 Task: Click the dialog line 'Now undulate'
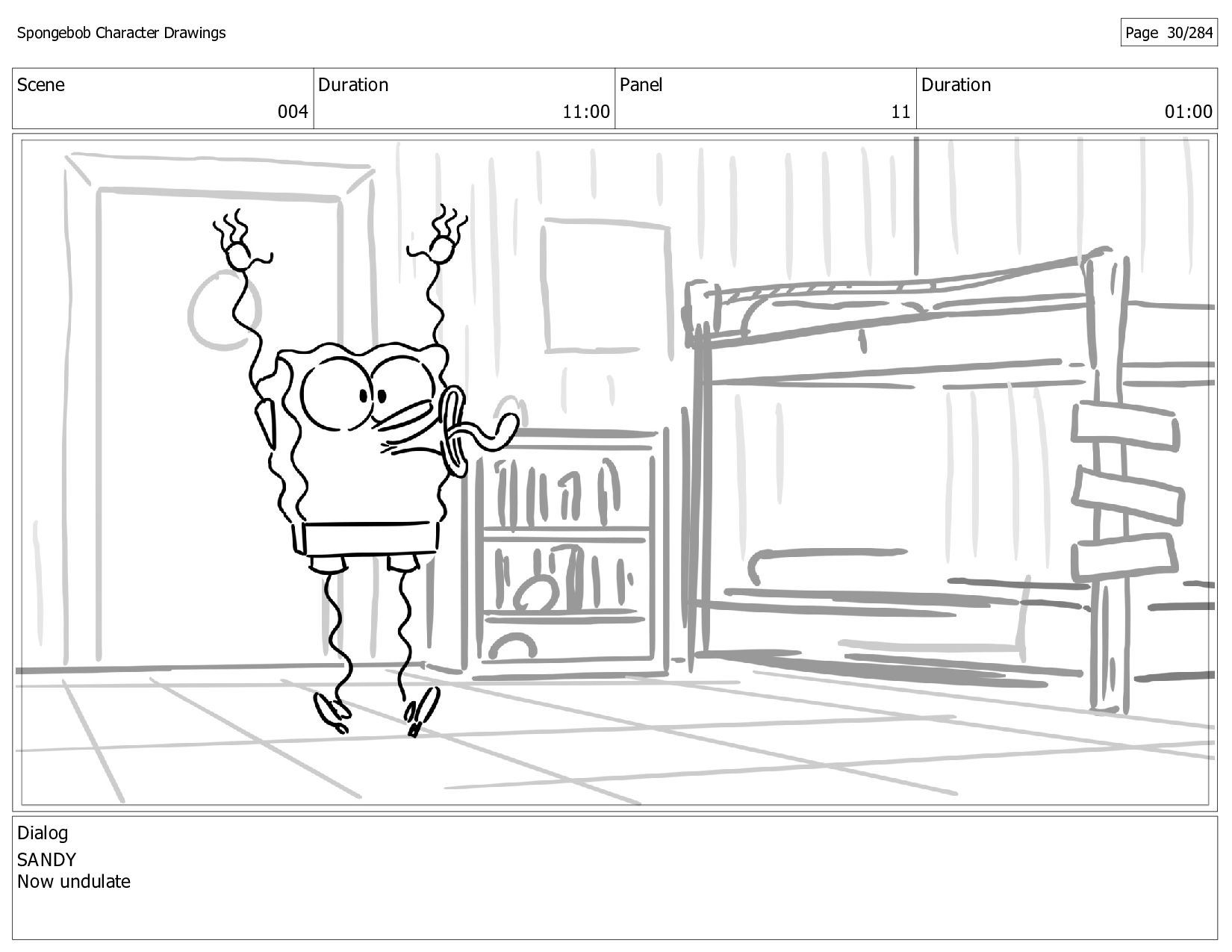tap(74, 882)
